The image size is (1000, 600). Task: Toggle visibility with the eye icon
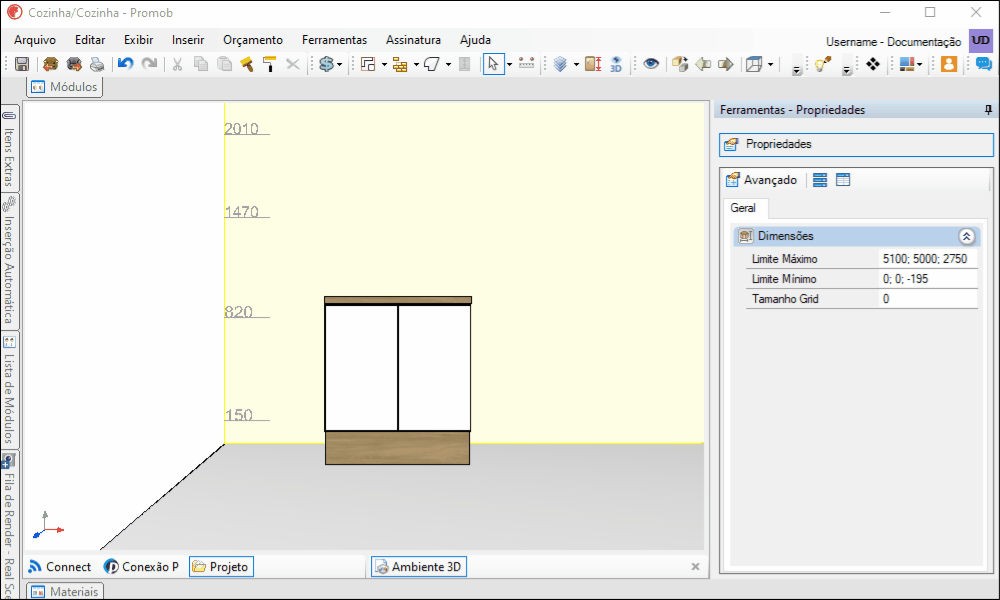coord(651,64)
